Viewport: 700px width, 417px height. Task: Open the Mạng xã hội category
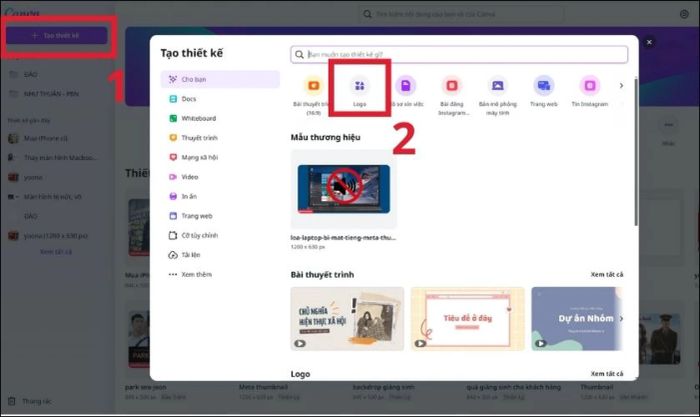point(198,157)
